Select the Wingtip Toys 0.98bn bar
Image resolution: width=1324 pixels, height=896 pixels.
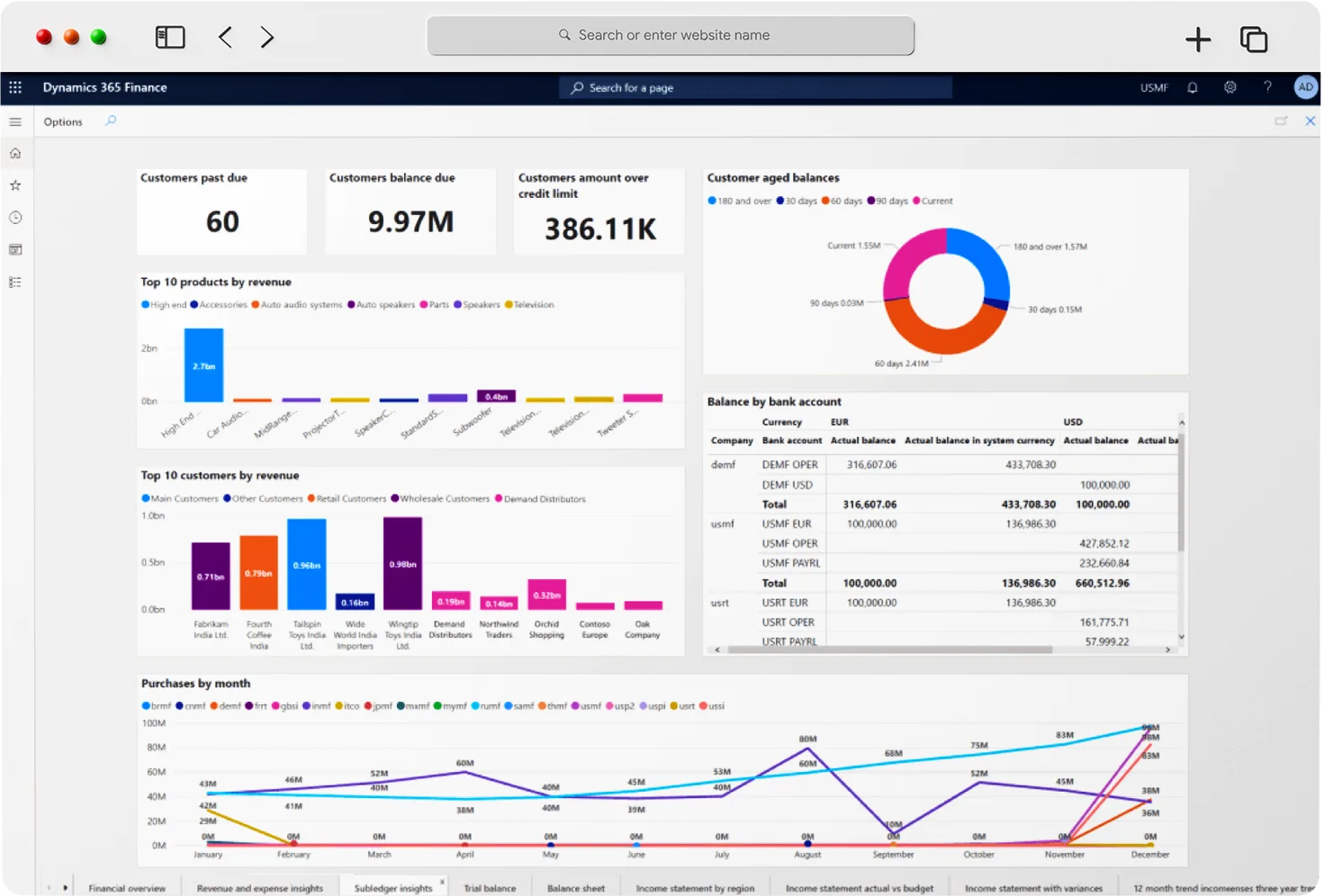click(x=402, y=564)
